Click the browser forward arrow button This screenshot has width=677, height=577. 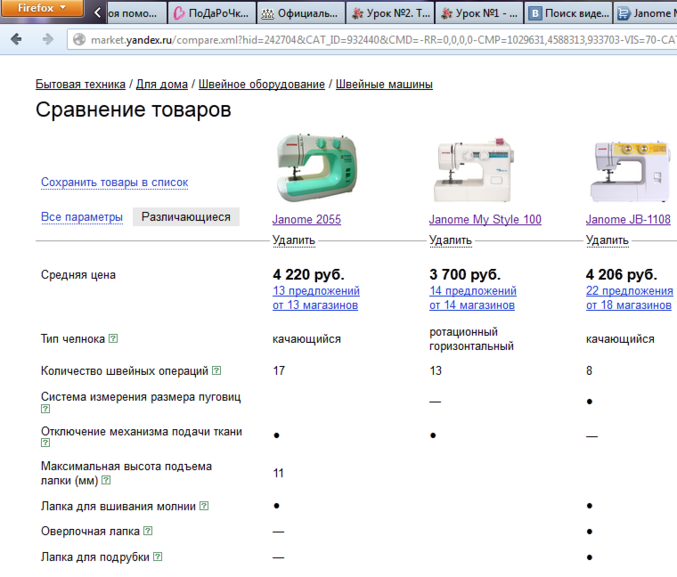[x=47, y=40]
